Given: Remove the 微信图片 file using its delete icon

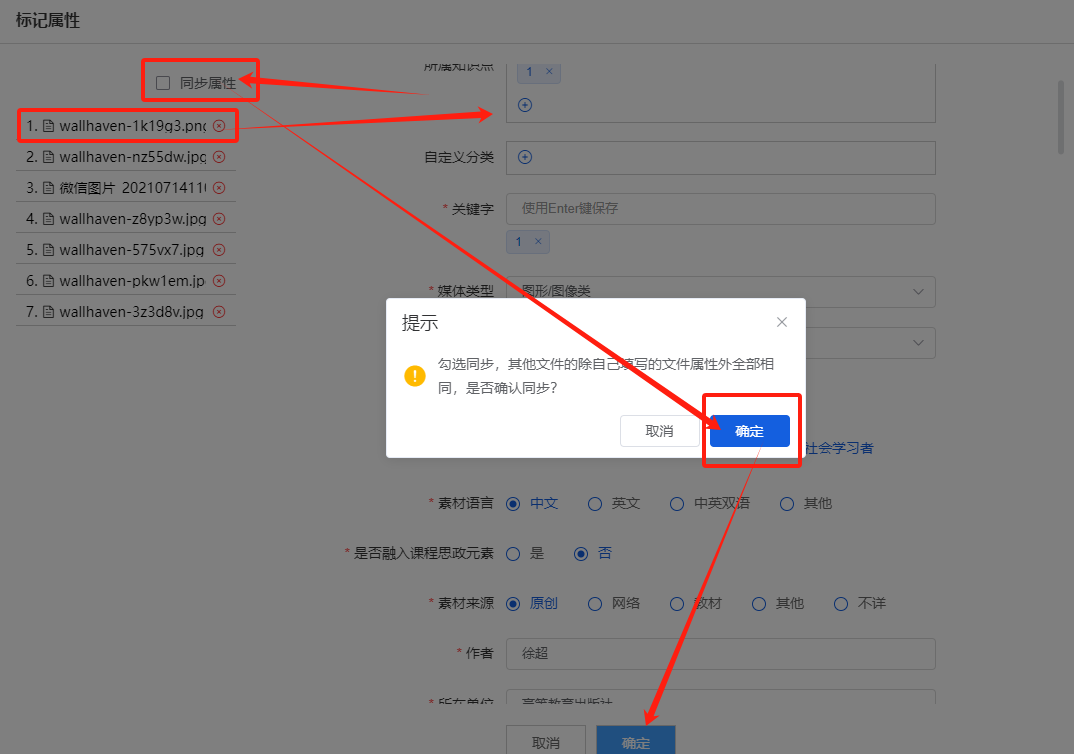Looking at the screenshot, I should pyautogui.click(x=219, y=188).
